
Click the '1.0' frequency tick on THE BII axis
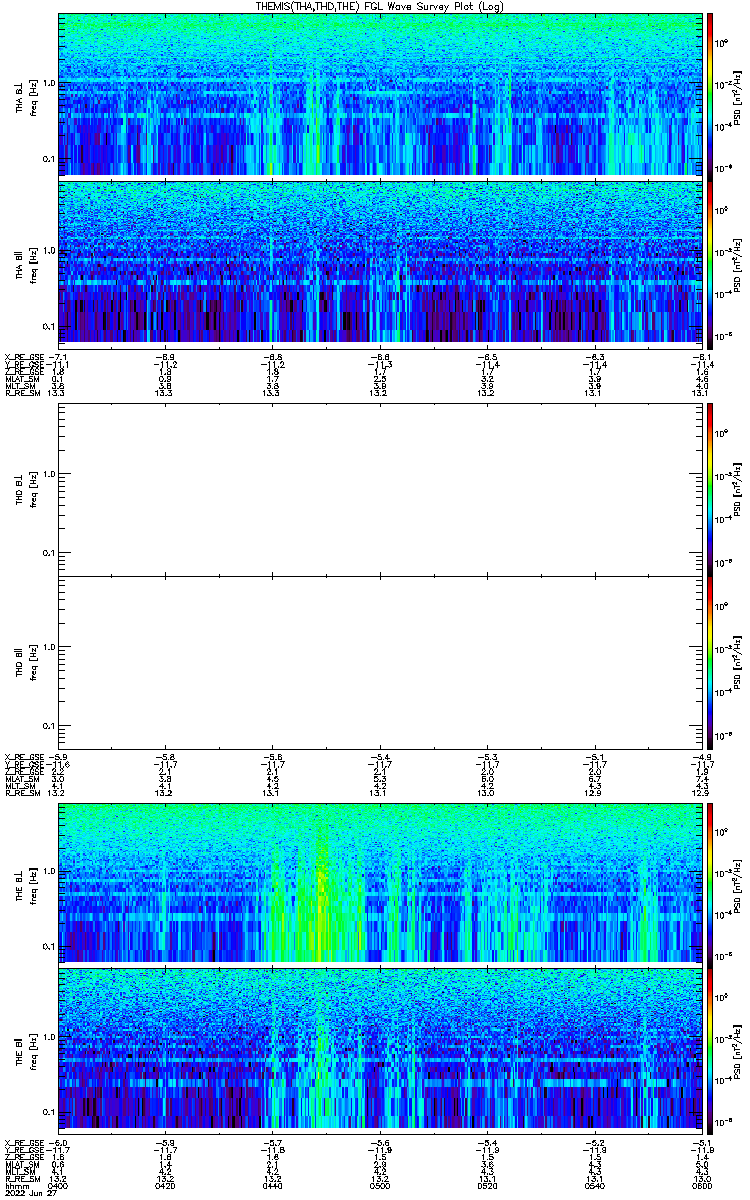(x=48, y=1037)
